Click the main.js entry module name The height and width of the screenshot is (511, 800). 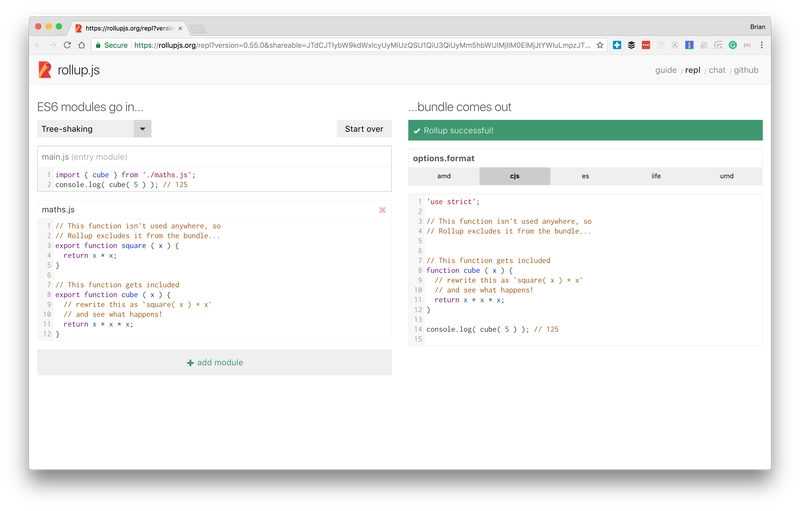[55, 157]
